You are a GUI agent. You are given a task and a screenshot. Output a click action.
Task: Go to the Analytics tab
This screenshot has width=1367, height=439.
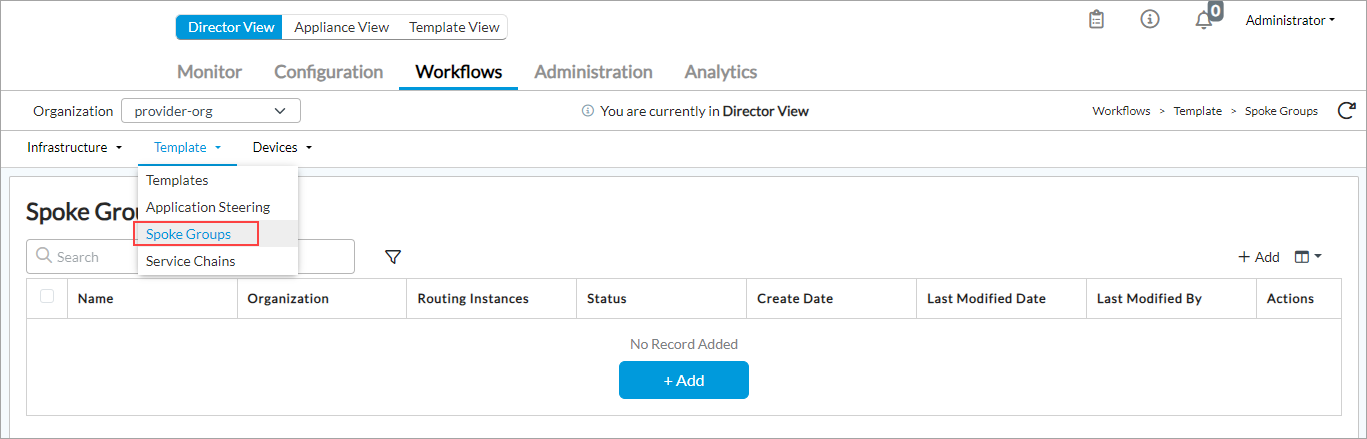coord(720,72)
